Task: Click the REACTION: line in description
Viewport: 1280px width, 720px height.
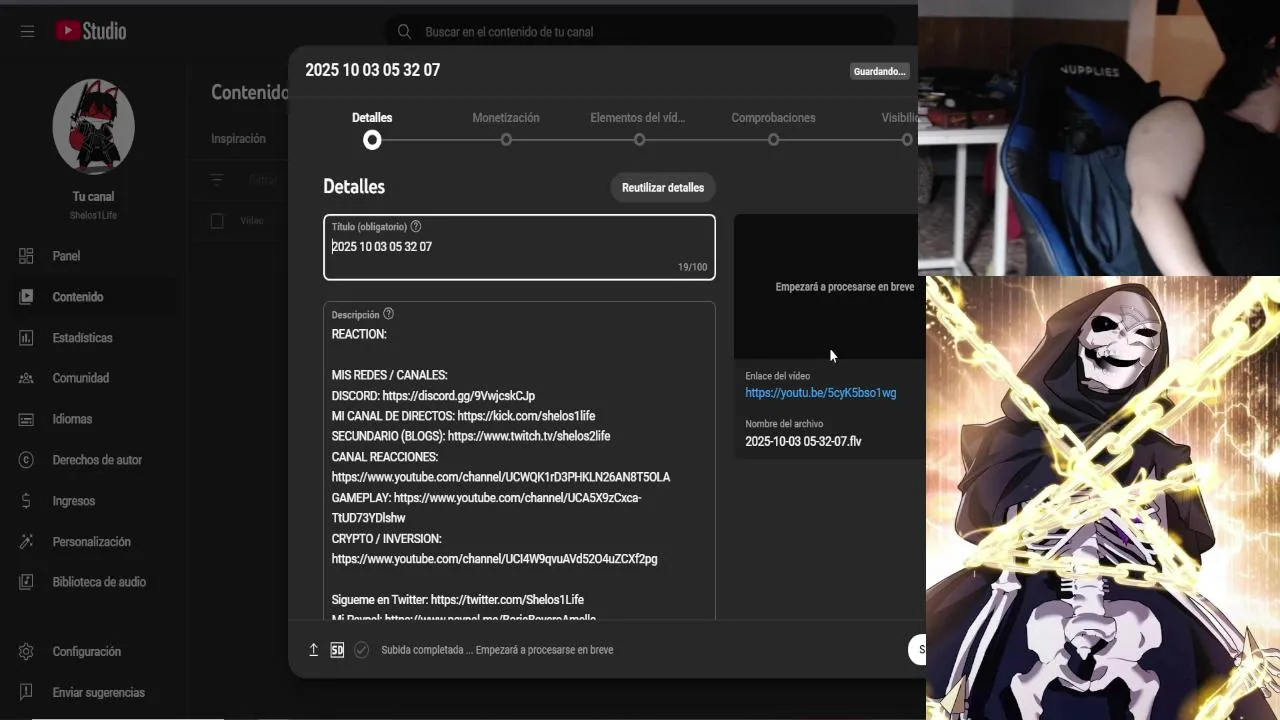Action: coord(359,334)
